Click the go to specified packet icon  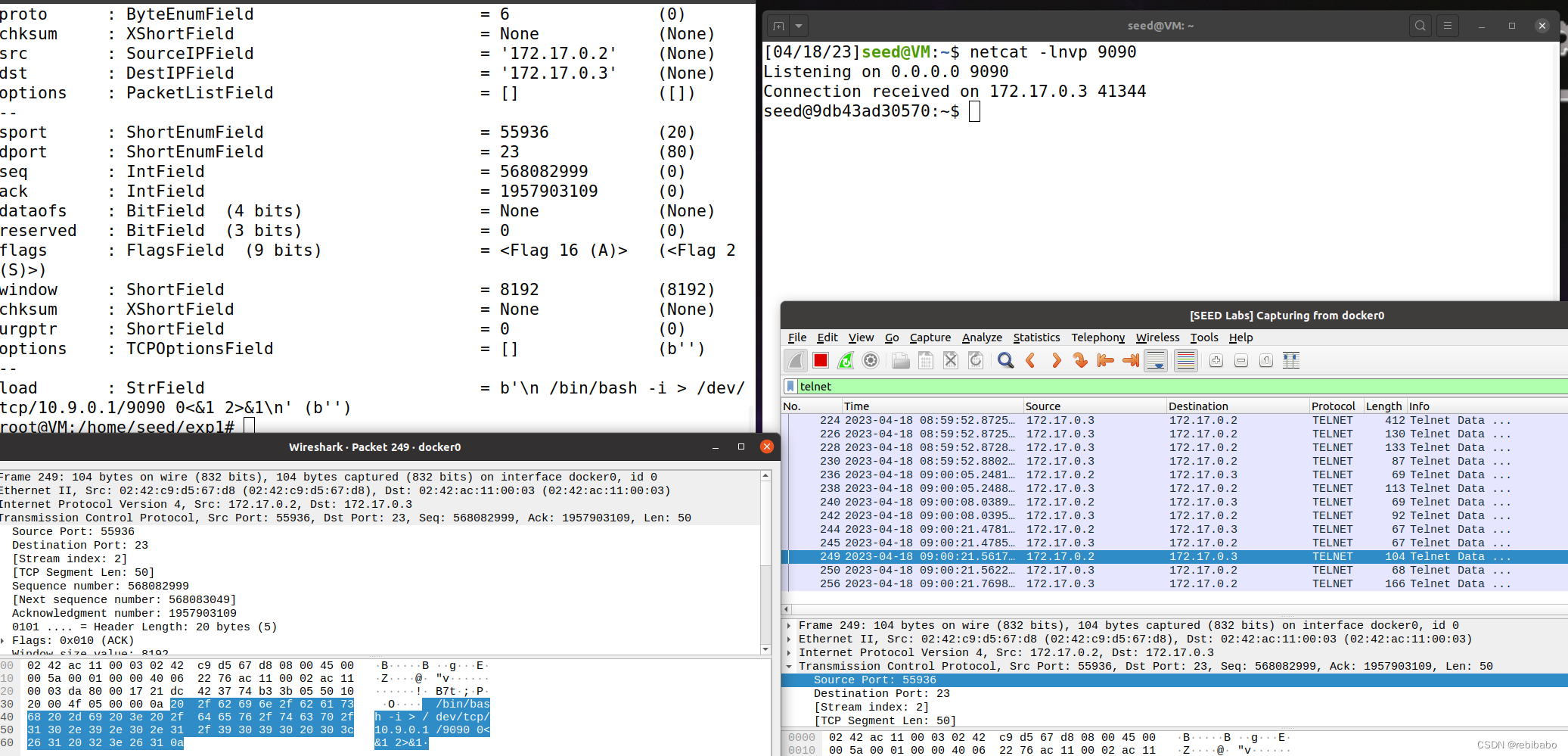[x=1081, y=361]
